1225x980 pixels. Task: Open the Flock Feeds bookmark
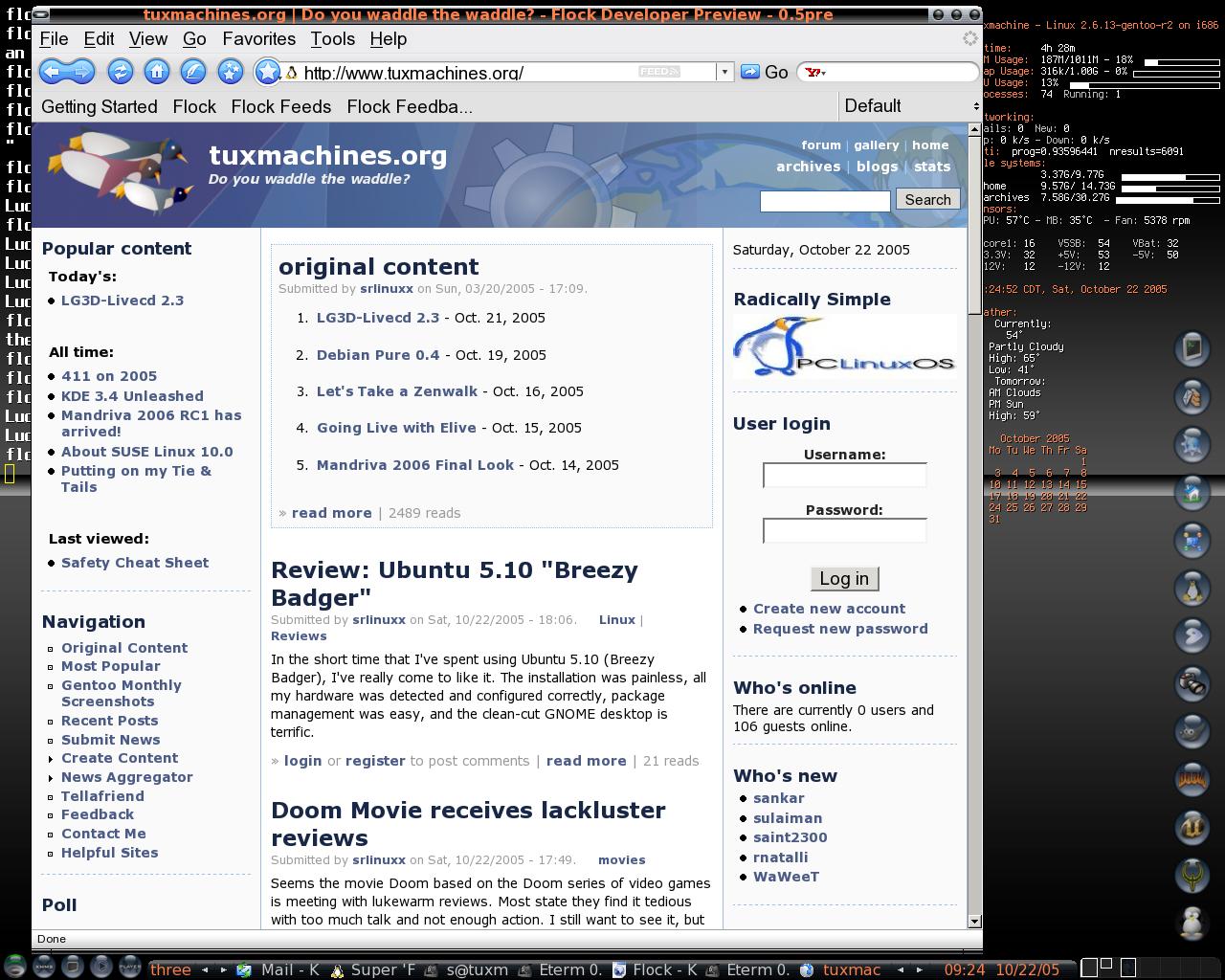point(281,107)
